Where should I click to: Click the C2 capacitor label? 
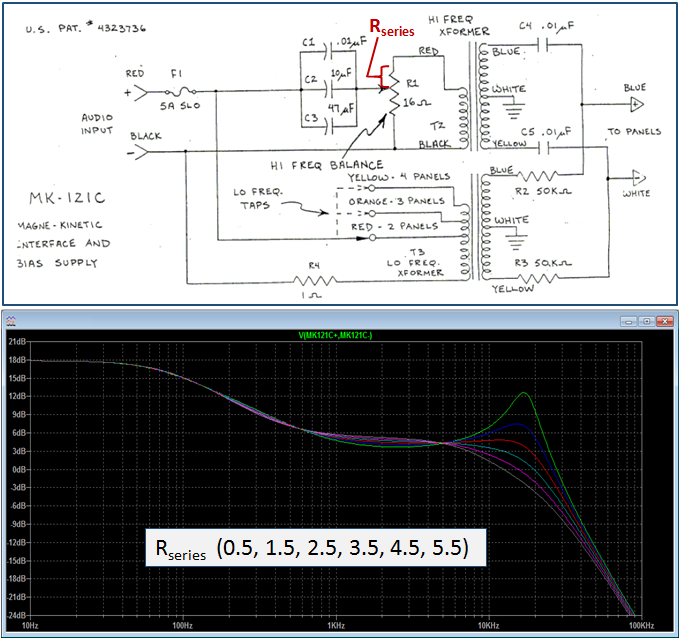311,79
